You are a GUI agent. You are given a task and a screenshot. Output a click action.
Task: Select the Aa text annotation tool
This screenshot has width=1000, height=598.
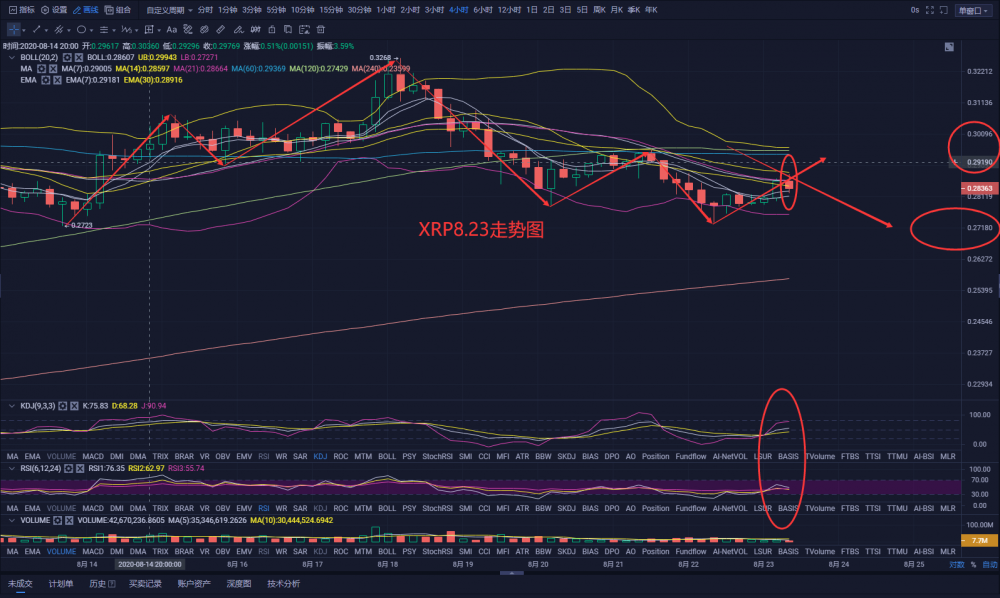172,29
